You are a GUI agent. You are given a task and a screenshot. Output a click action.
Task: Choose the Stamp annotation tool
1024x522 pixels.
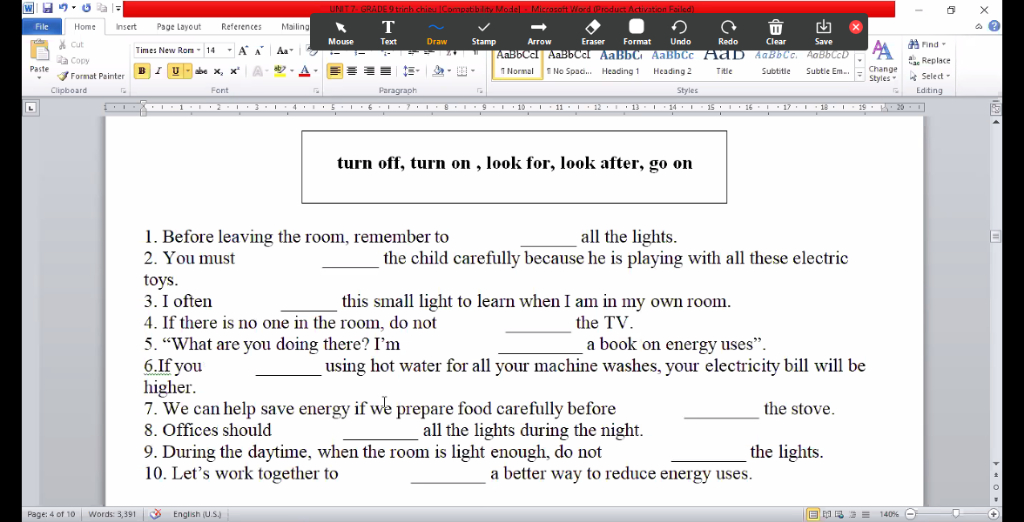coord(484,32)
